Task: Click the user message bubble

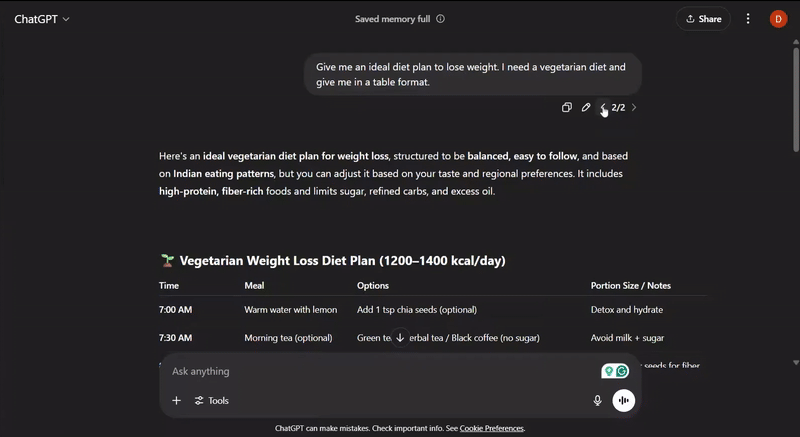Action: tap(472, 74)
